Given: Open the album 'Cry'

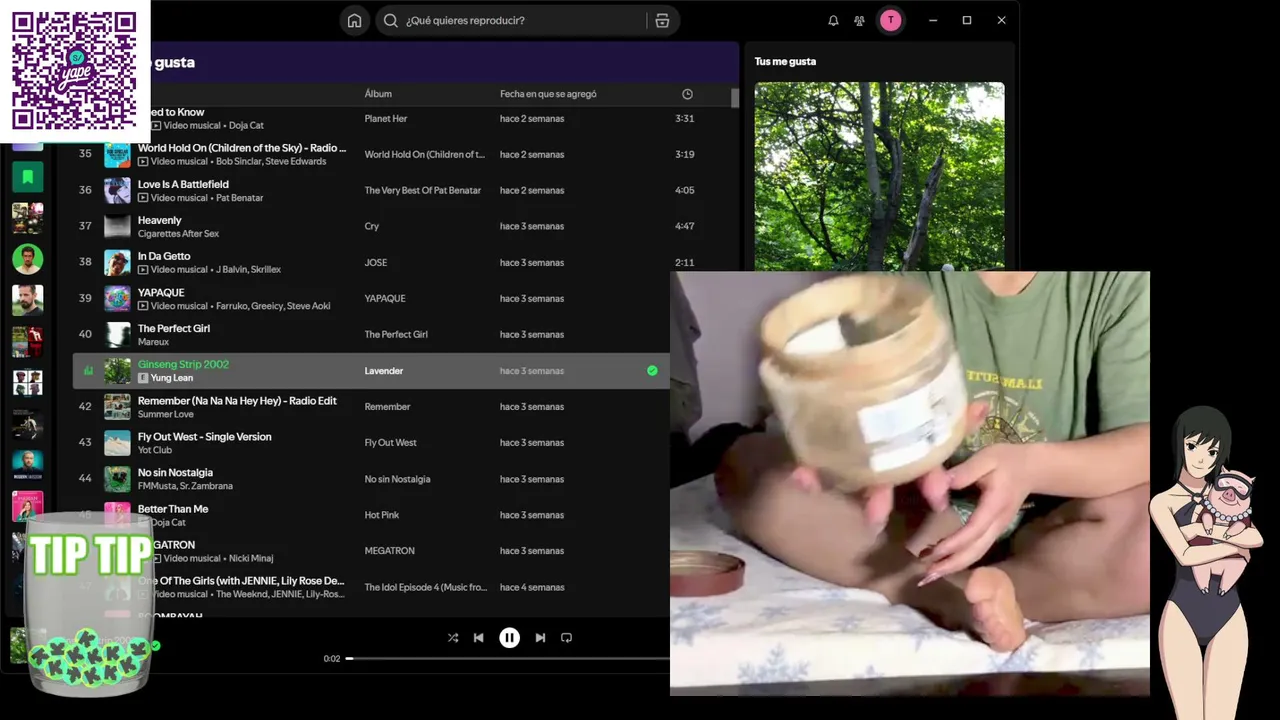Looking at the screenshot, I should click(x=372, y=227).
